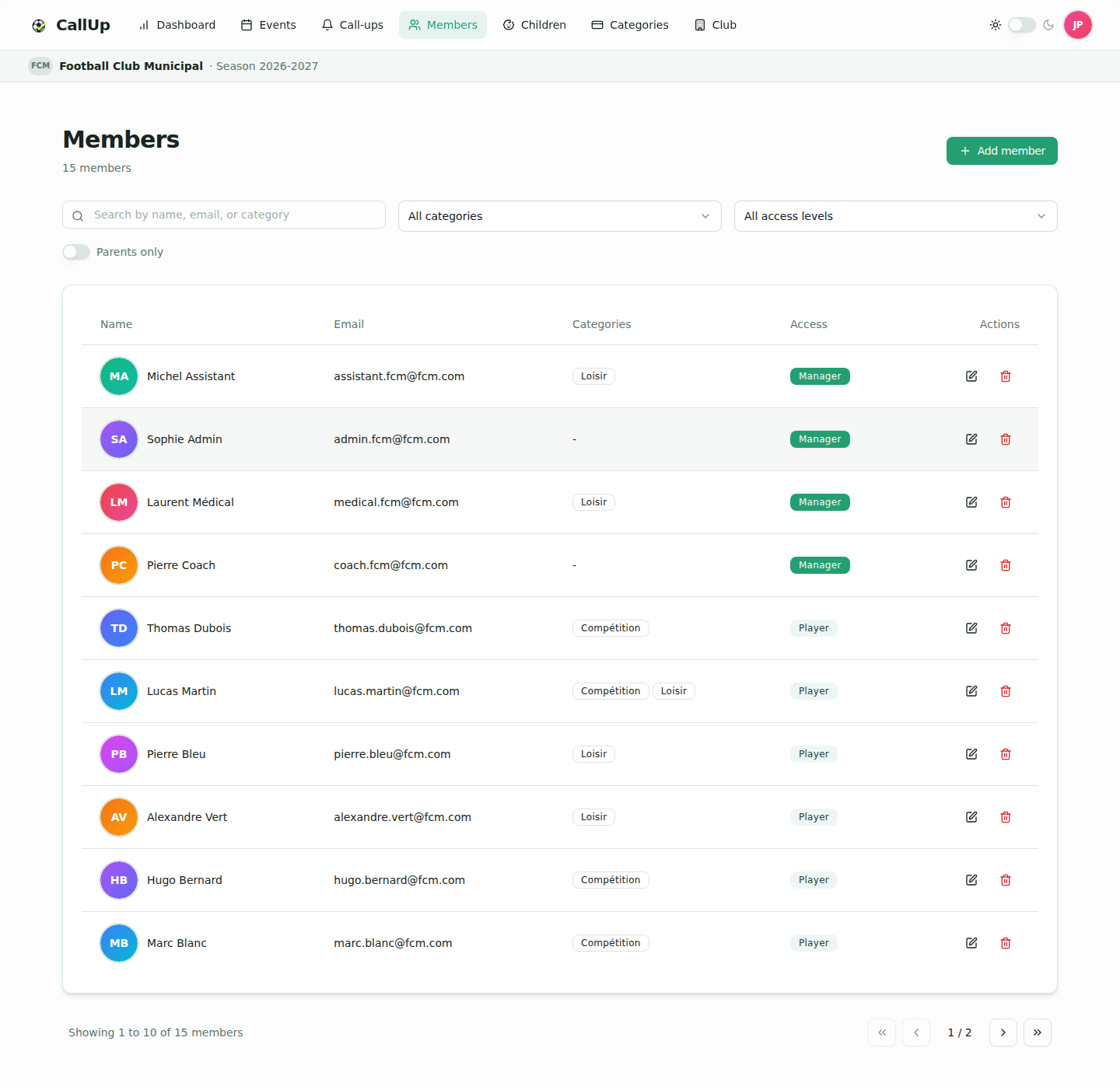
Task: Edit Hugo Bernard's member record
Action: coord(971,880)
